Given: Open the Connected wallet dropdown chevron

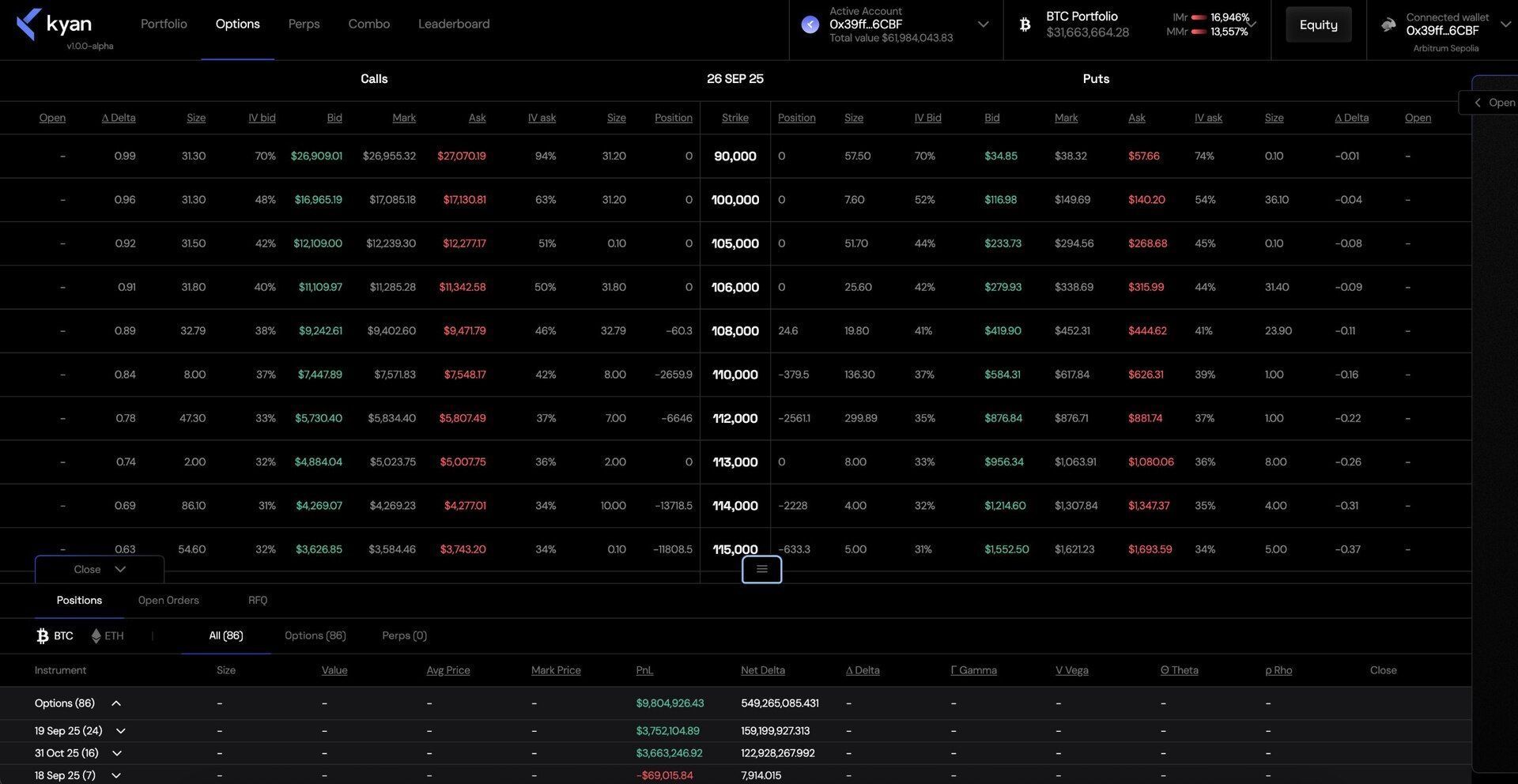Looking at the screenshot, I should [x=1505, y=24].
